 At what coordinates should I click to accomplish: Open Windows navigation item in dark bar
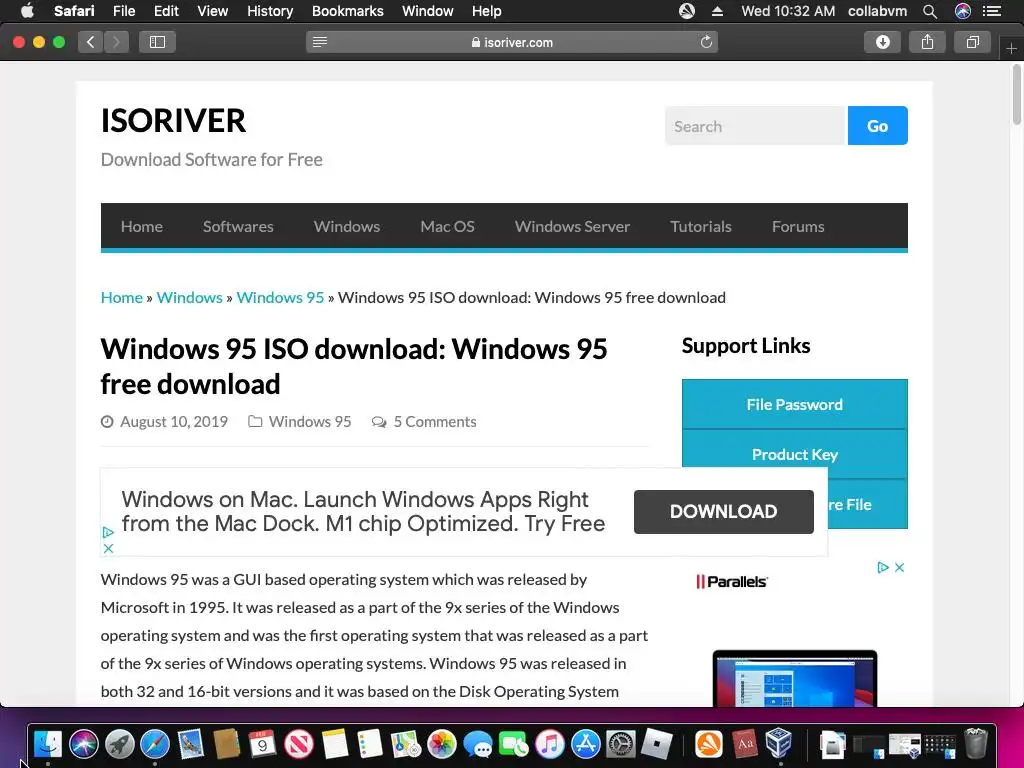coord(347,227)
